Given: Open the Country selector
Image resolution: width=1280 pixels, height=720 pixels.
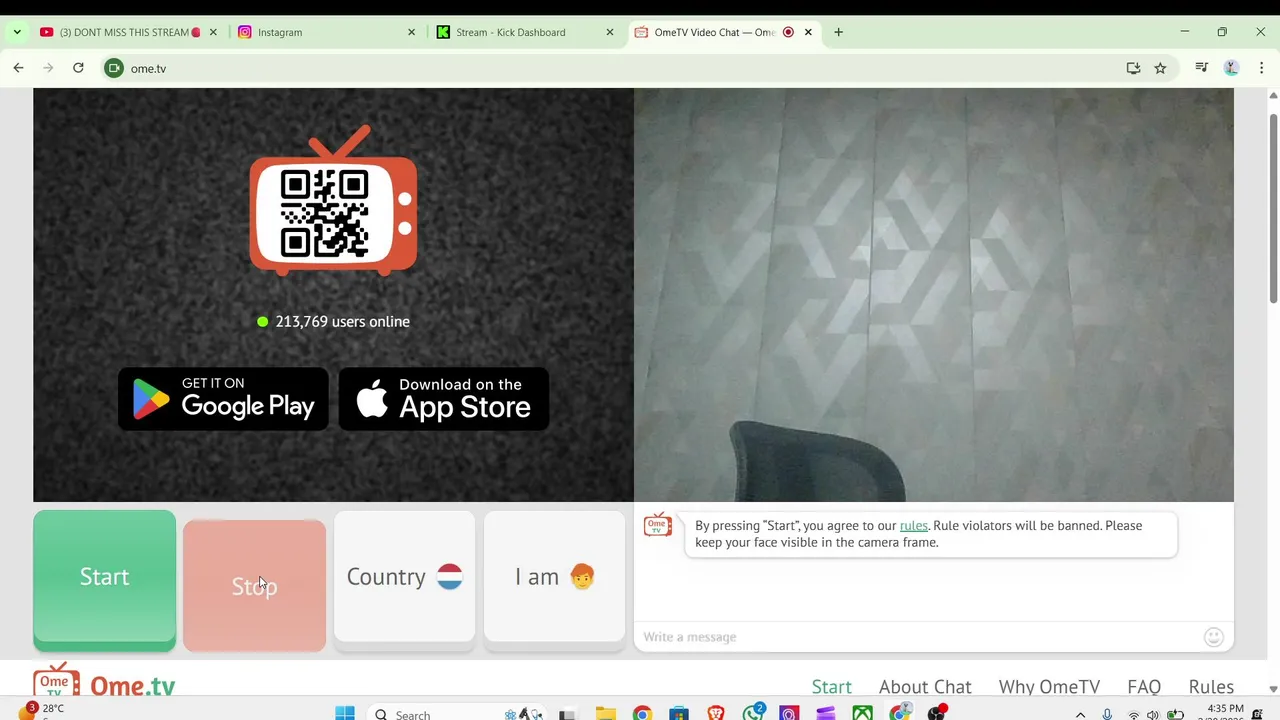Looking at the screenshot, I should [404, 580].
